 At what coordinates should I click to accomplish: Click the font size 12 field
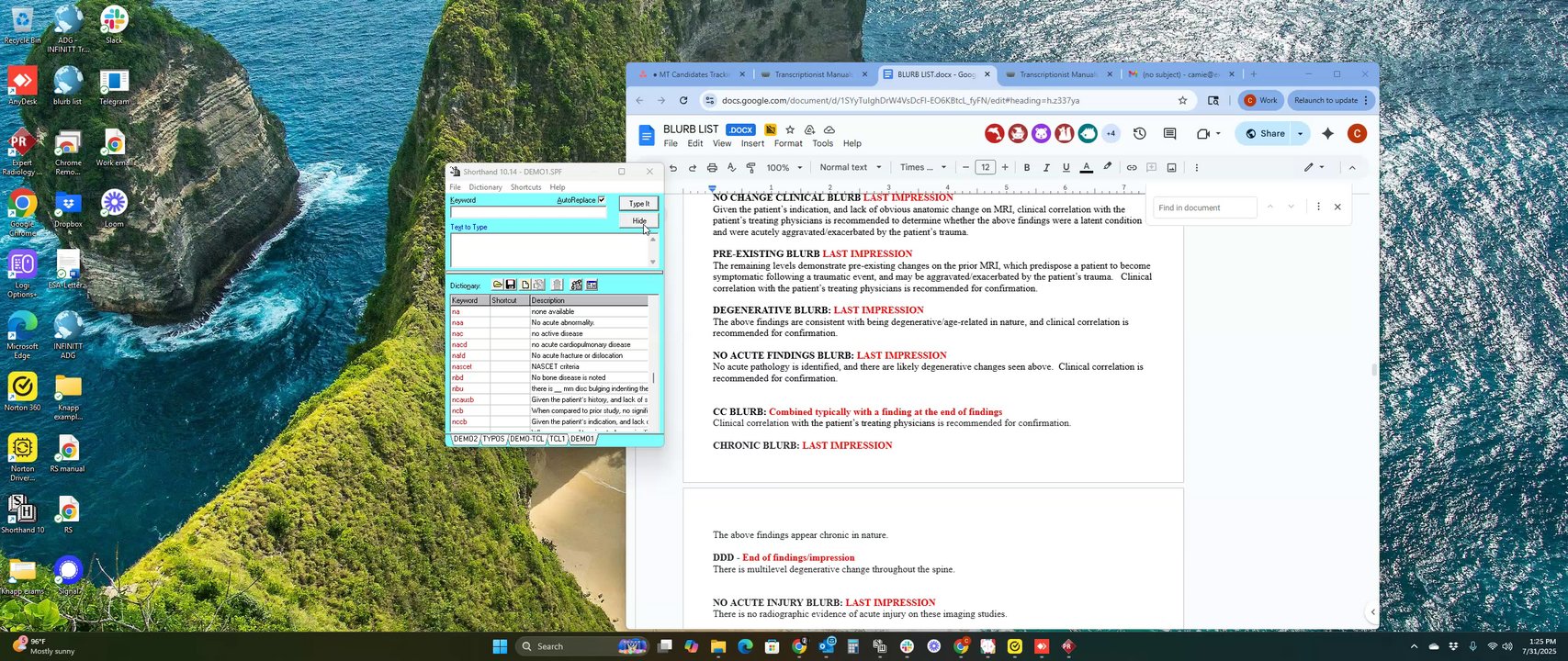click(985, 168)
